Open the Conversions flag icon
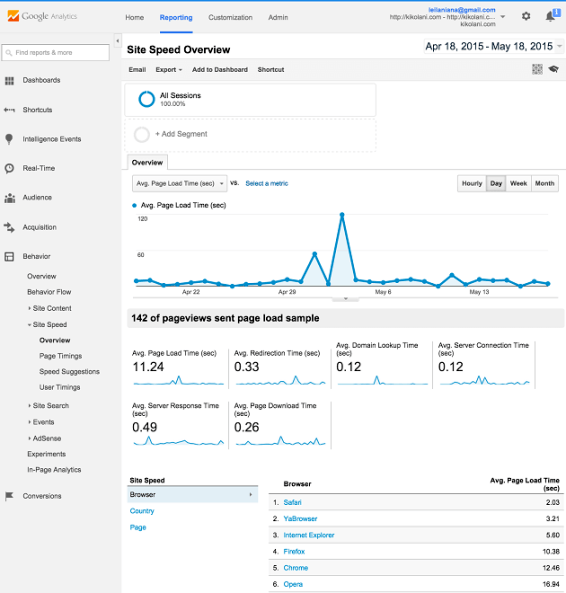This screenshot has height=593, width=566. click(9, 496)
